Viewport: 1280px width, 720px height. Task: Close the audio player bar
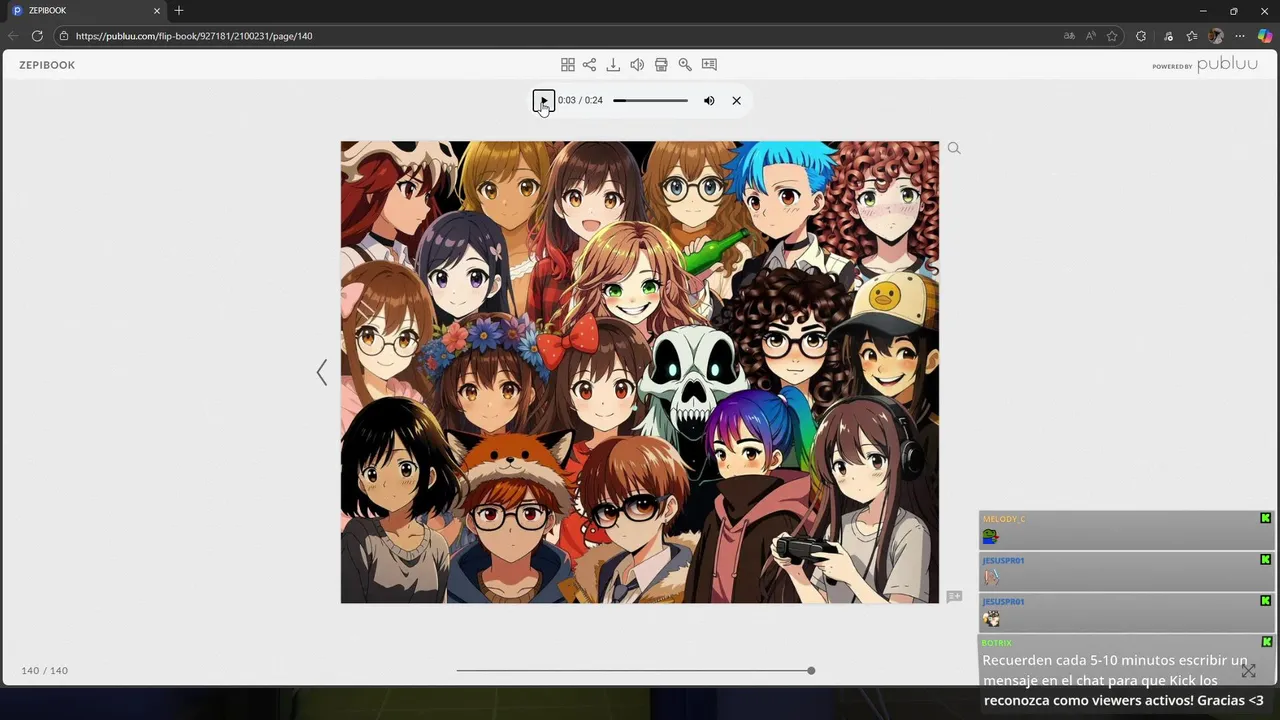click(x=736, y=100)
